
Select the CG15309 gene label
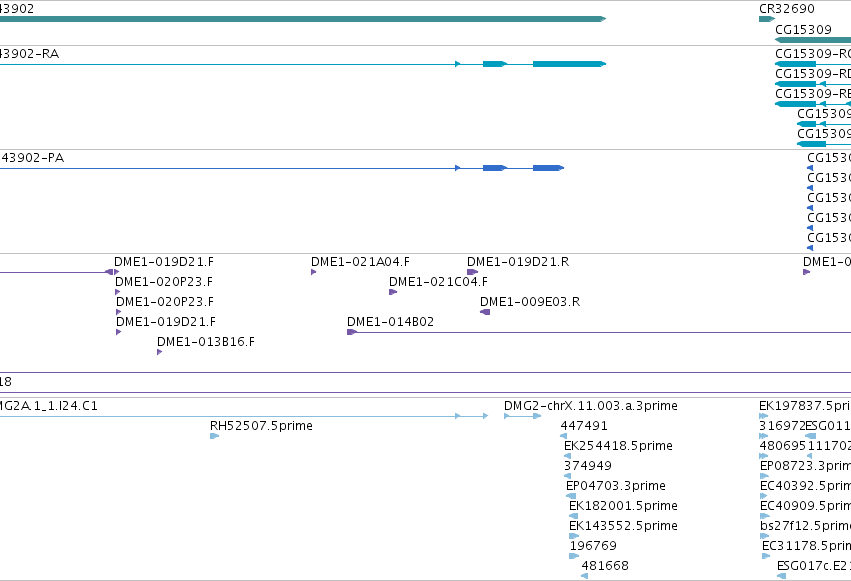[x=803, y=30]
